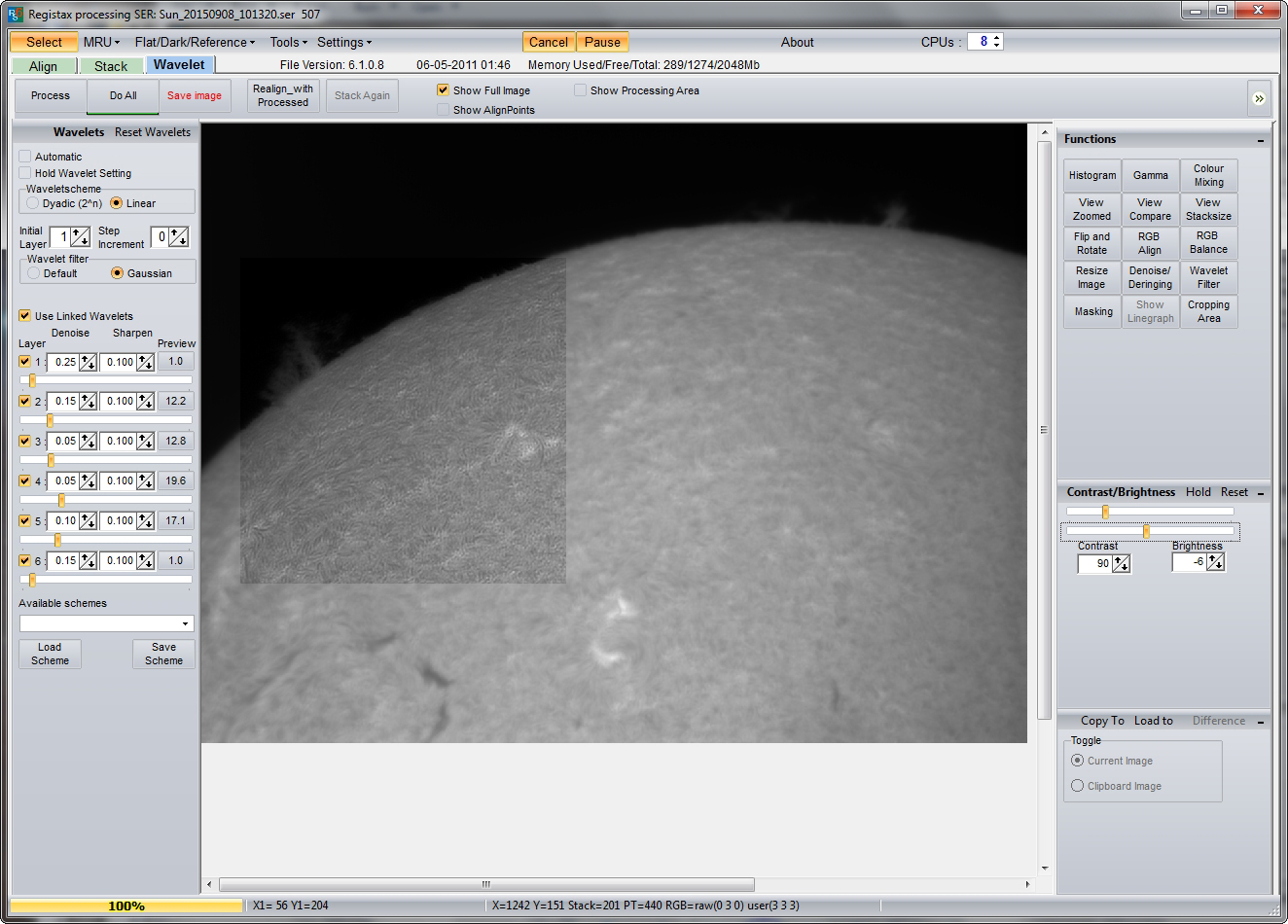Open the MRU dropdown menu

pos(101,42)
